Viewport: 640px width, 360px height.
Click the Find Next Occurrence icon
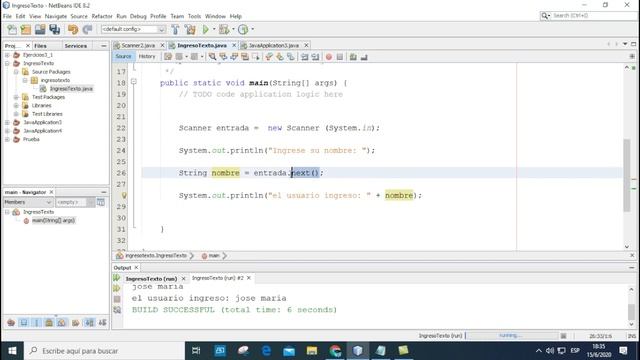point(234,57)
